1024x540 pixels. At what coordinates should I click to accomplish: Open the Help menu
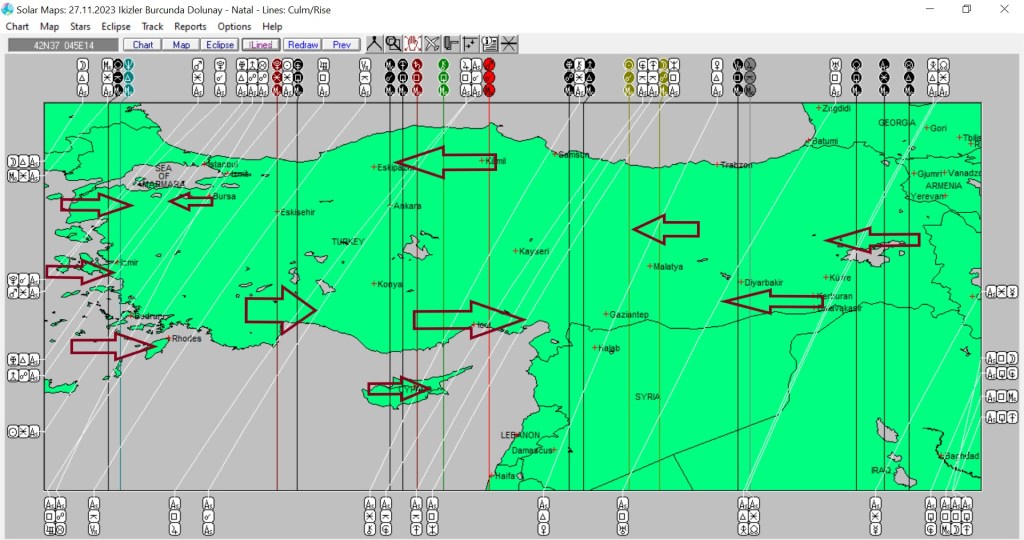click(272, 27)
